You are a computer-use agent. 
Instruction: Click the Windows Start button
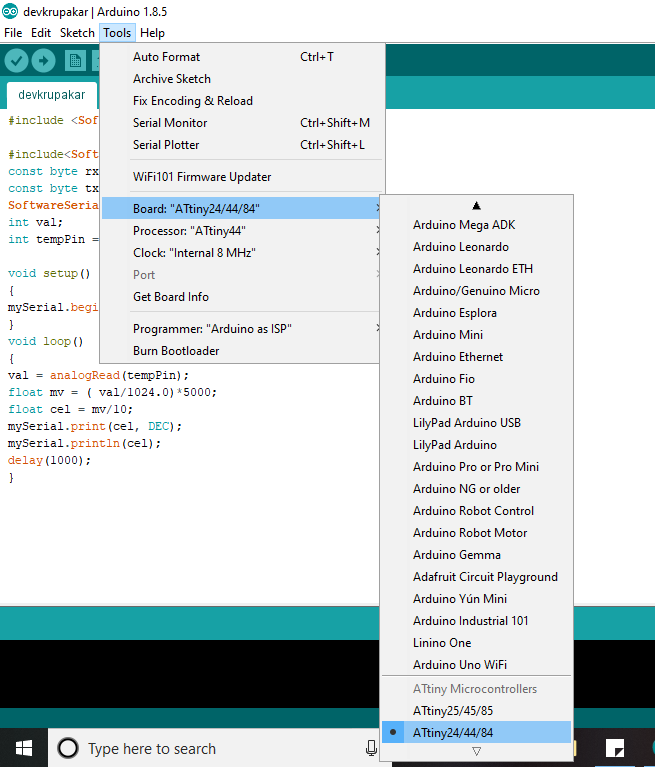pyautogui.click(x=23, y=748)
